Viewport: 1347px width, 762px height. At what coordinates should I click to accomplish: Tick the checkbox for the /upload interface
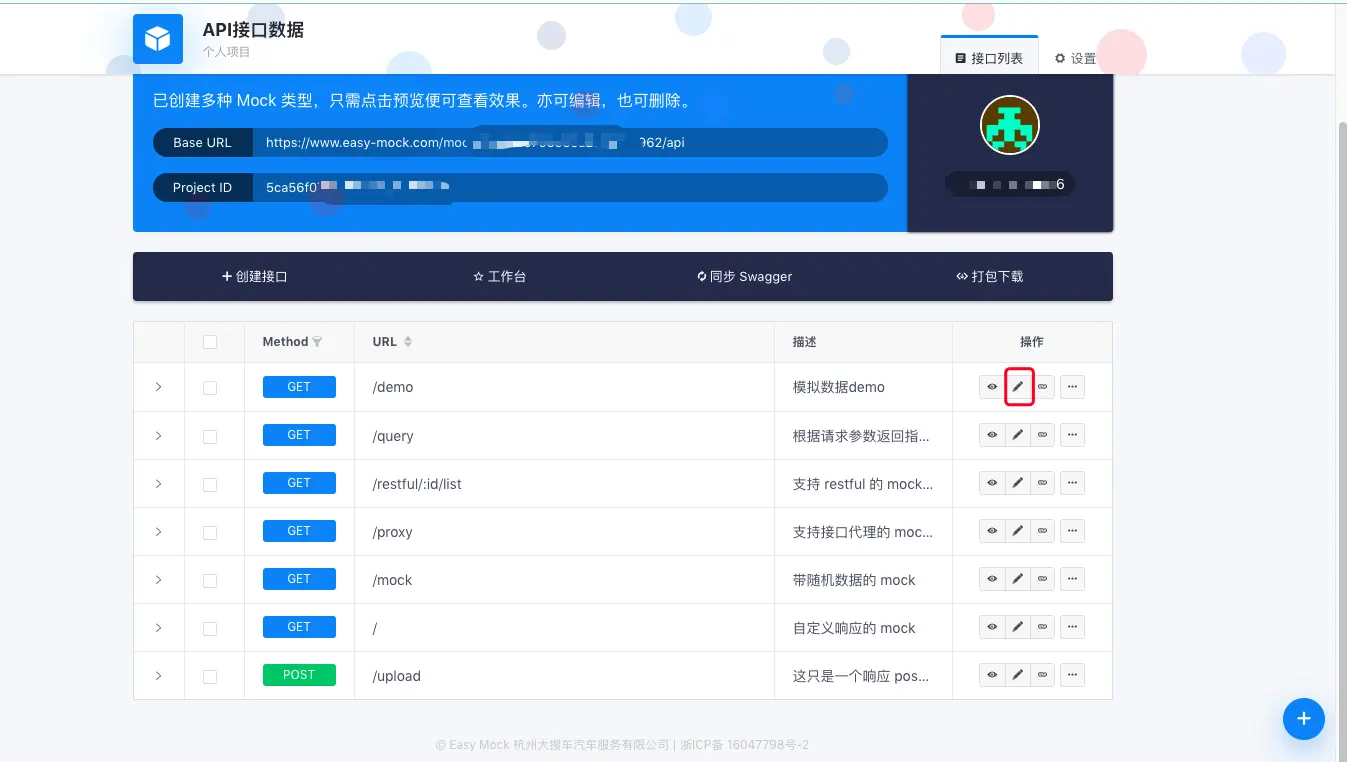coord(211,675)
